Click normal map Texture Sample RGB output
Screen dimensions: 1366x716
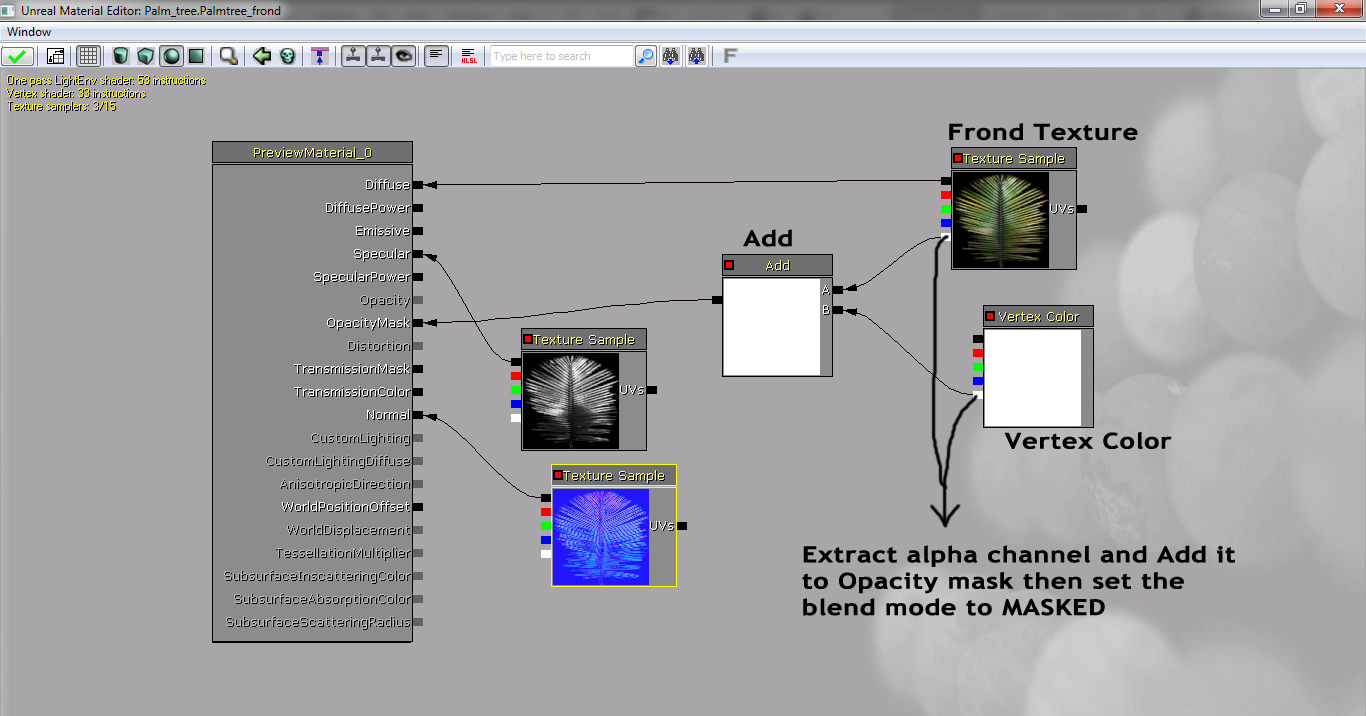[546, 498]
